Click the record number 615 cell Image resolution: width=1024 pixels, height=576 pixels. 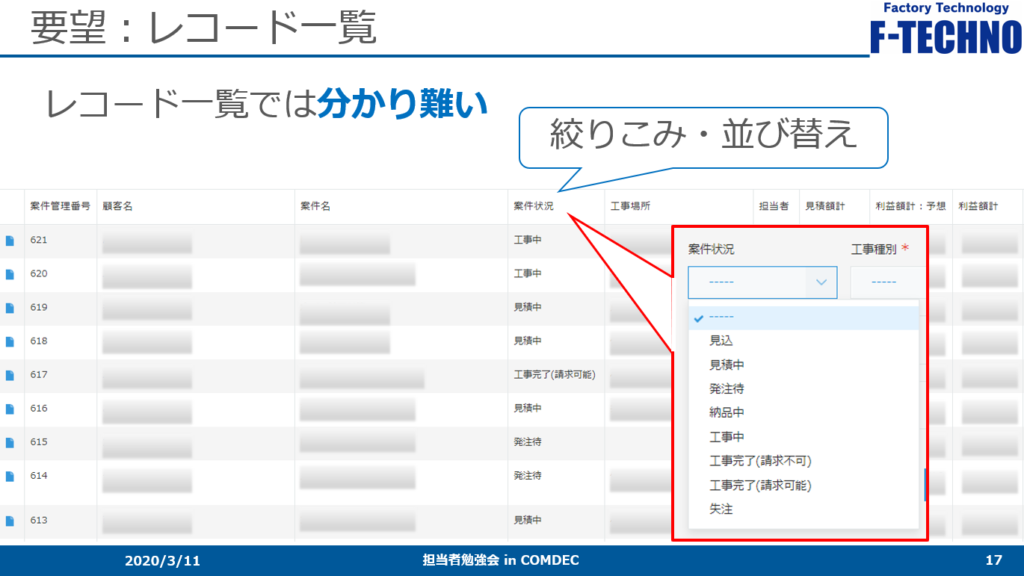click(x=39, y=442)
